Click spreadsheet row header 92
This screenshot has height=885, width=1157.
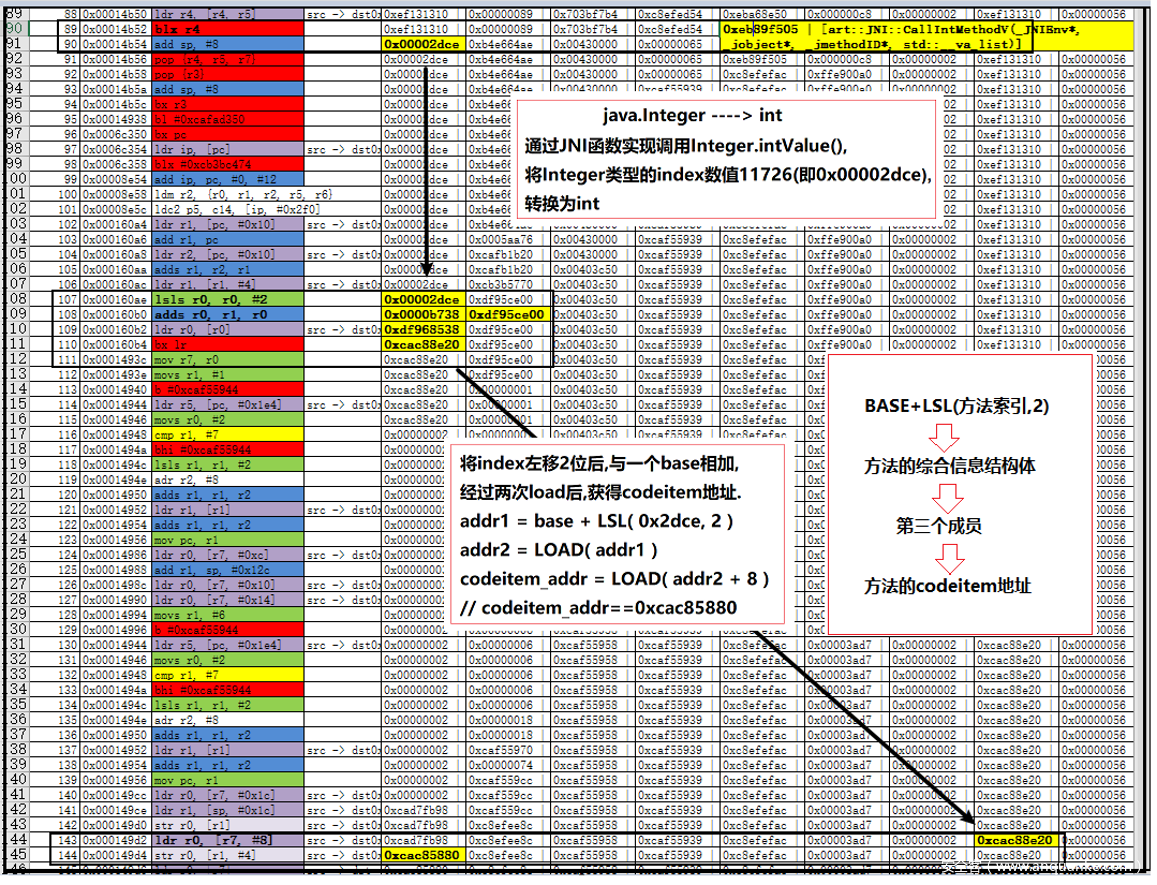click(15, 58)
